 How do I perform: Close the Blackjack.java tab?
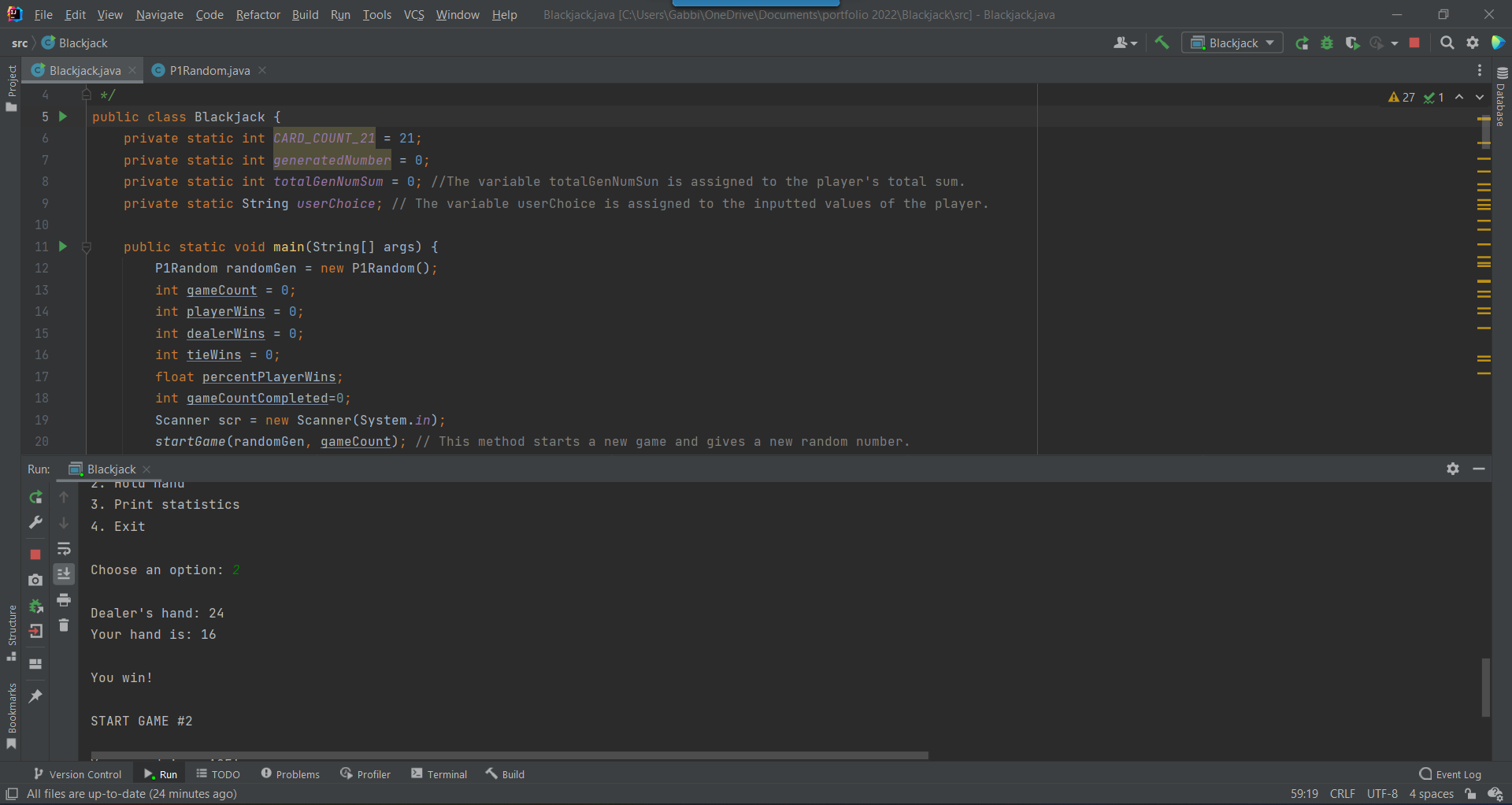[132, 70]
